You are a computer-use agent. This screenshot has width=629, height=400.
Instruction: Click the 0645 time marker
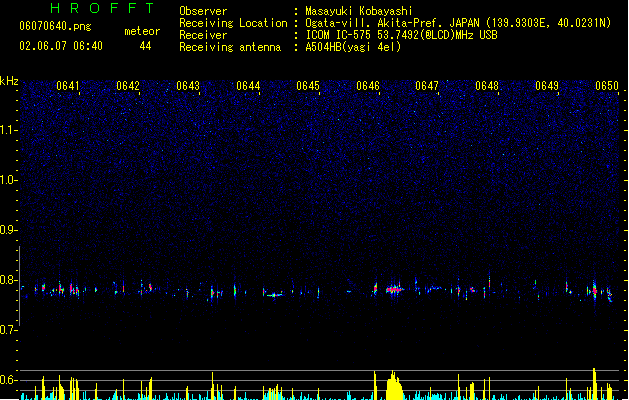tap(308, 86)
